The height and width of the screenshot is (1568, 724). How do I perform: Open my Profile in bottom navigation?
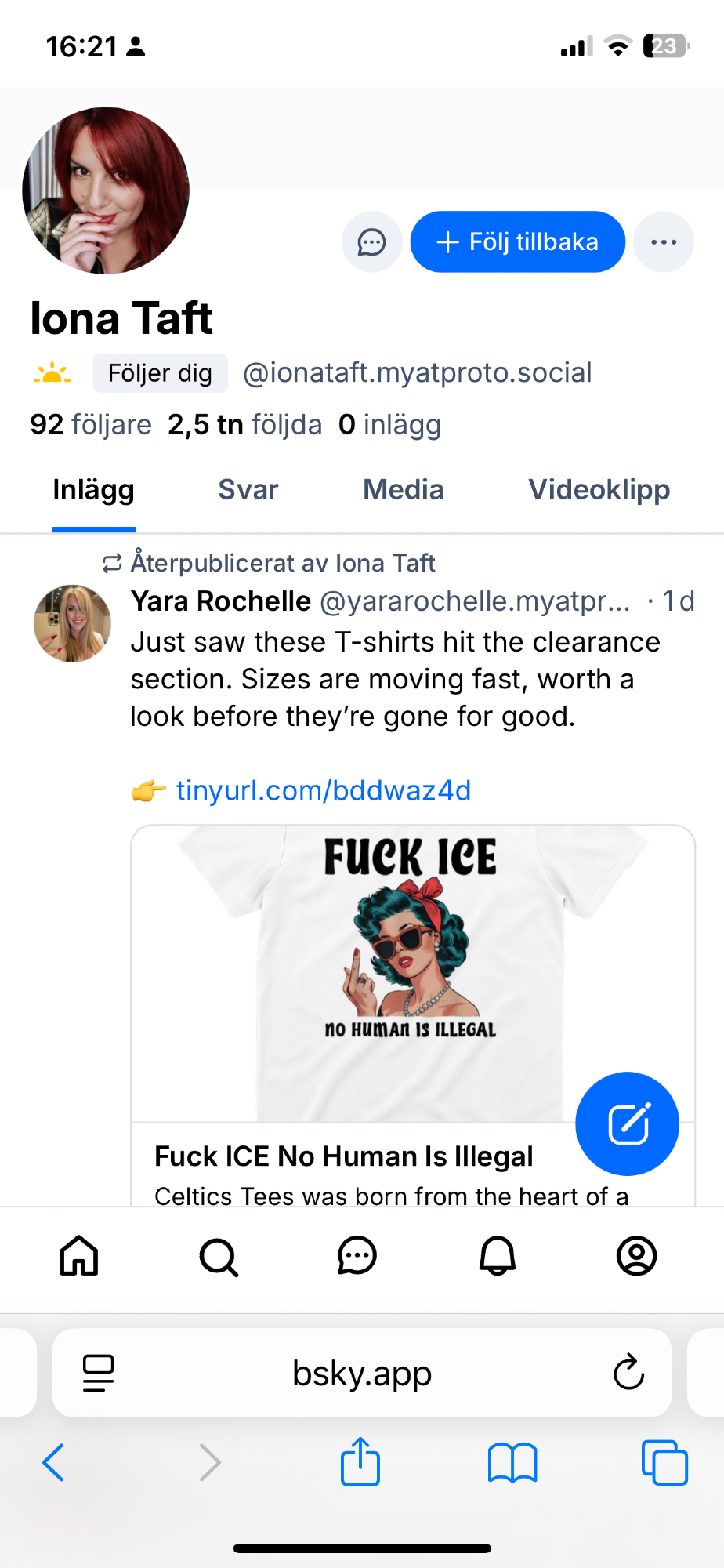(x=636, y=1256)
